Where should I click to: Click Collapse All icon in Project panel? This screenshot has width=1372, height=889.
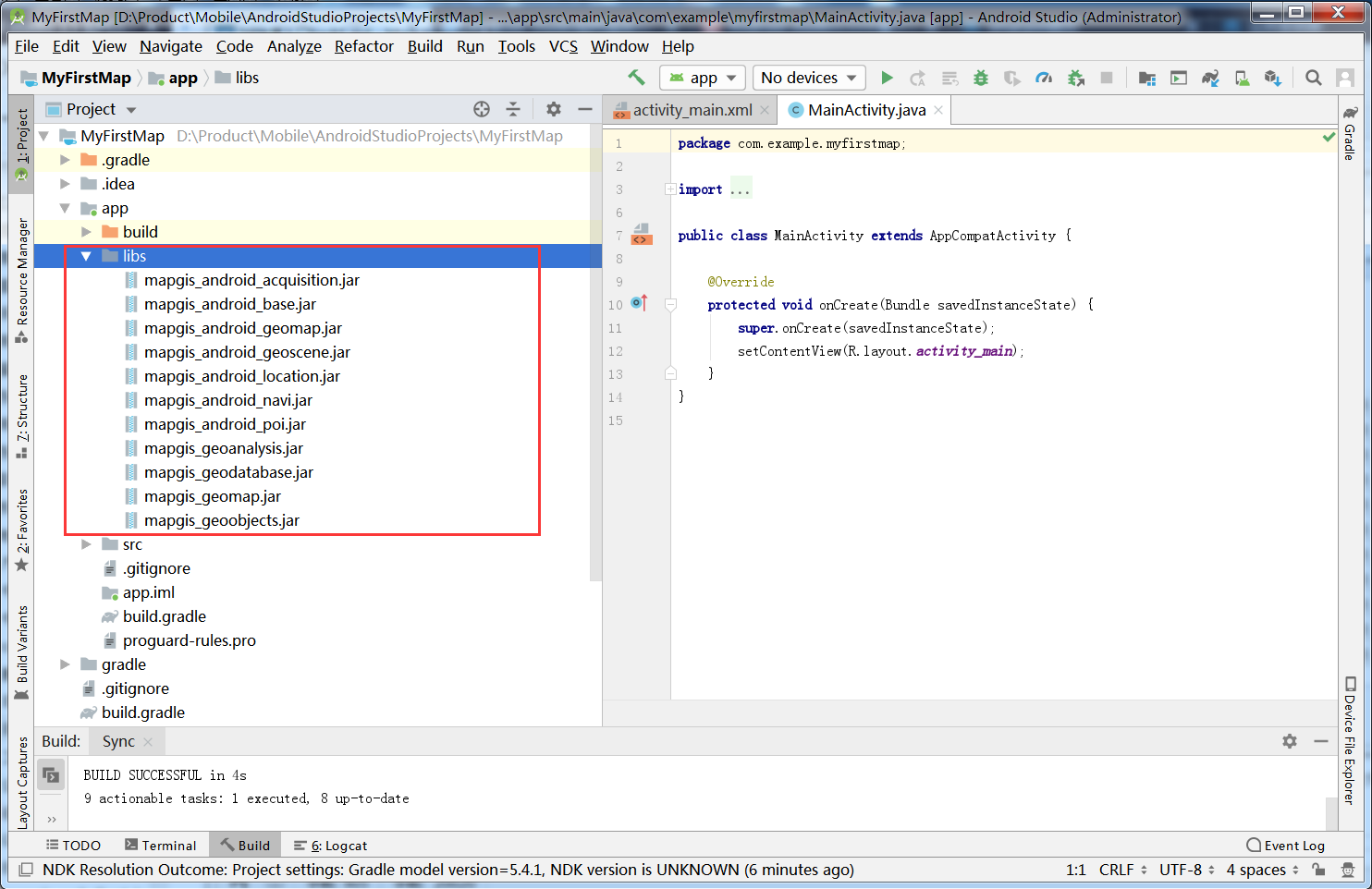tap(513, 109)
